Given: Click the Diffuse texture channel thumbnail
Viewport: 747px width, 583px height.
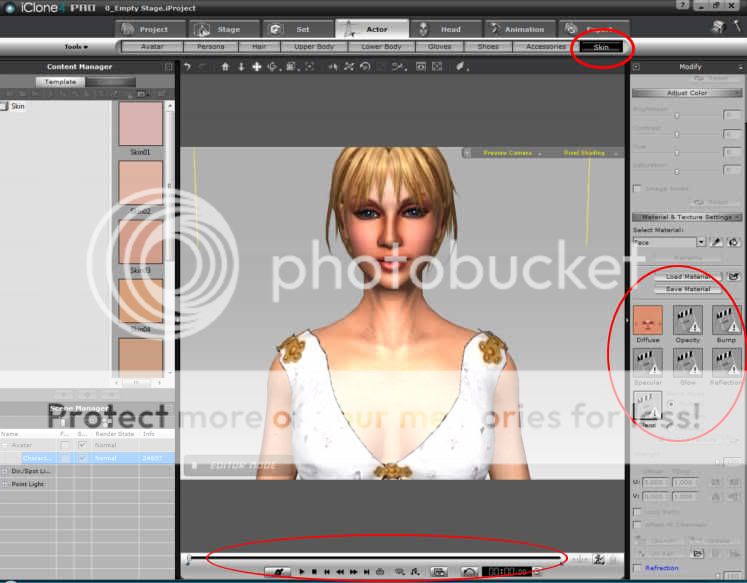Looking at the screenshot, I should coord(648,320).
